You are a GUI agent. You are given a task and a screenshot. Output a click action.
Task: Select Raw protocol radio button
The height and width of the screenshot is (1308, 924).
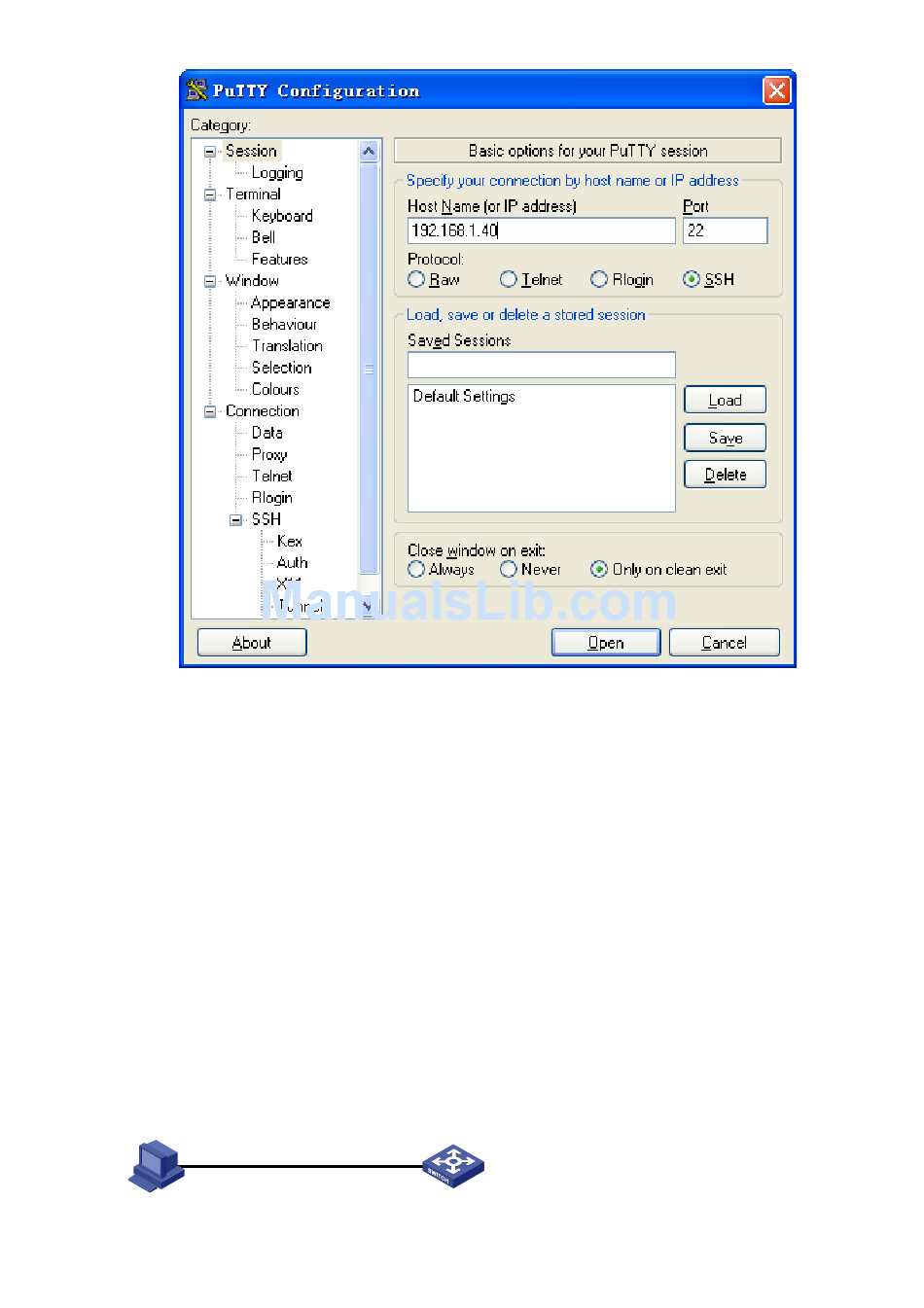416,280
